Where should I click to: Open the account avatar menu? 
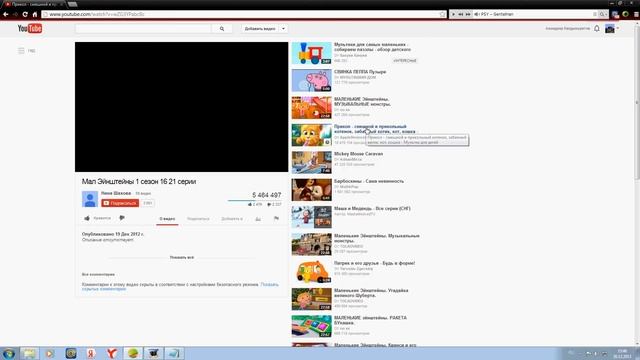coord(610,29)
